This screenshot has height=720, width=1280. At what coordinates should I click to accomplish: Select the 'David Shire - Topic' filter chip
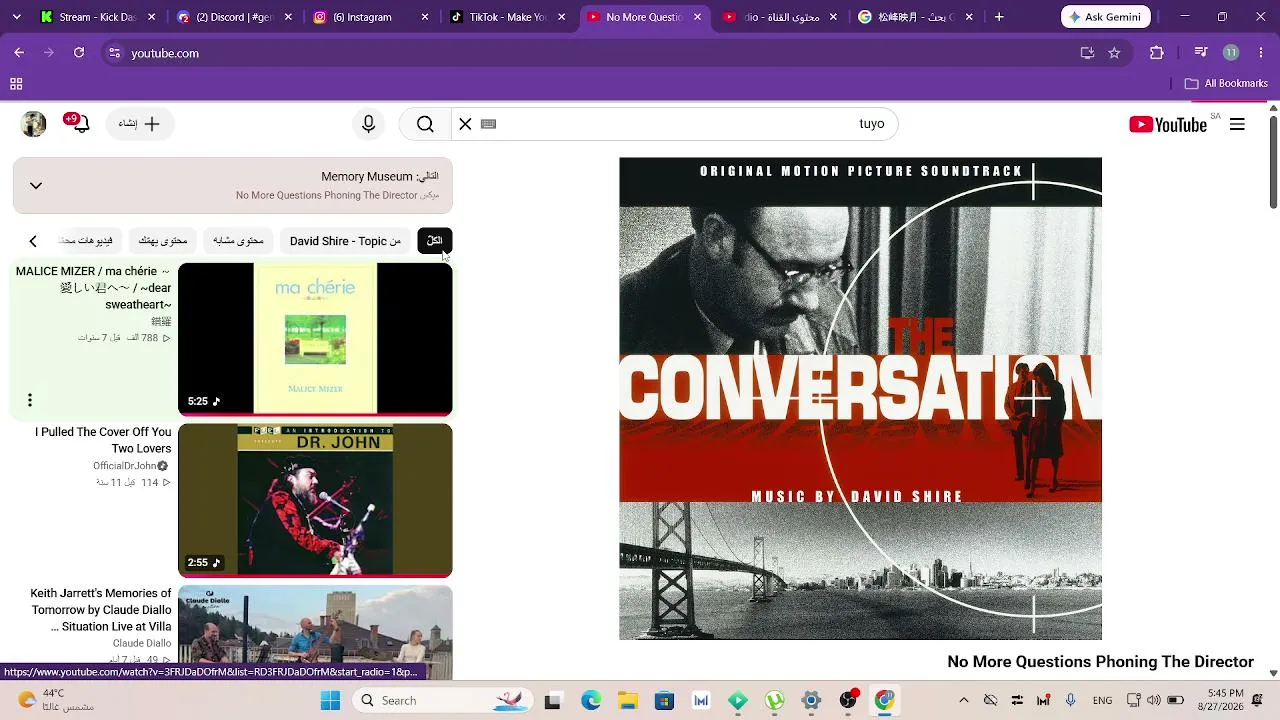345,241
